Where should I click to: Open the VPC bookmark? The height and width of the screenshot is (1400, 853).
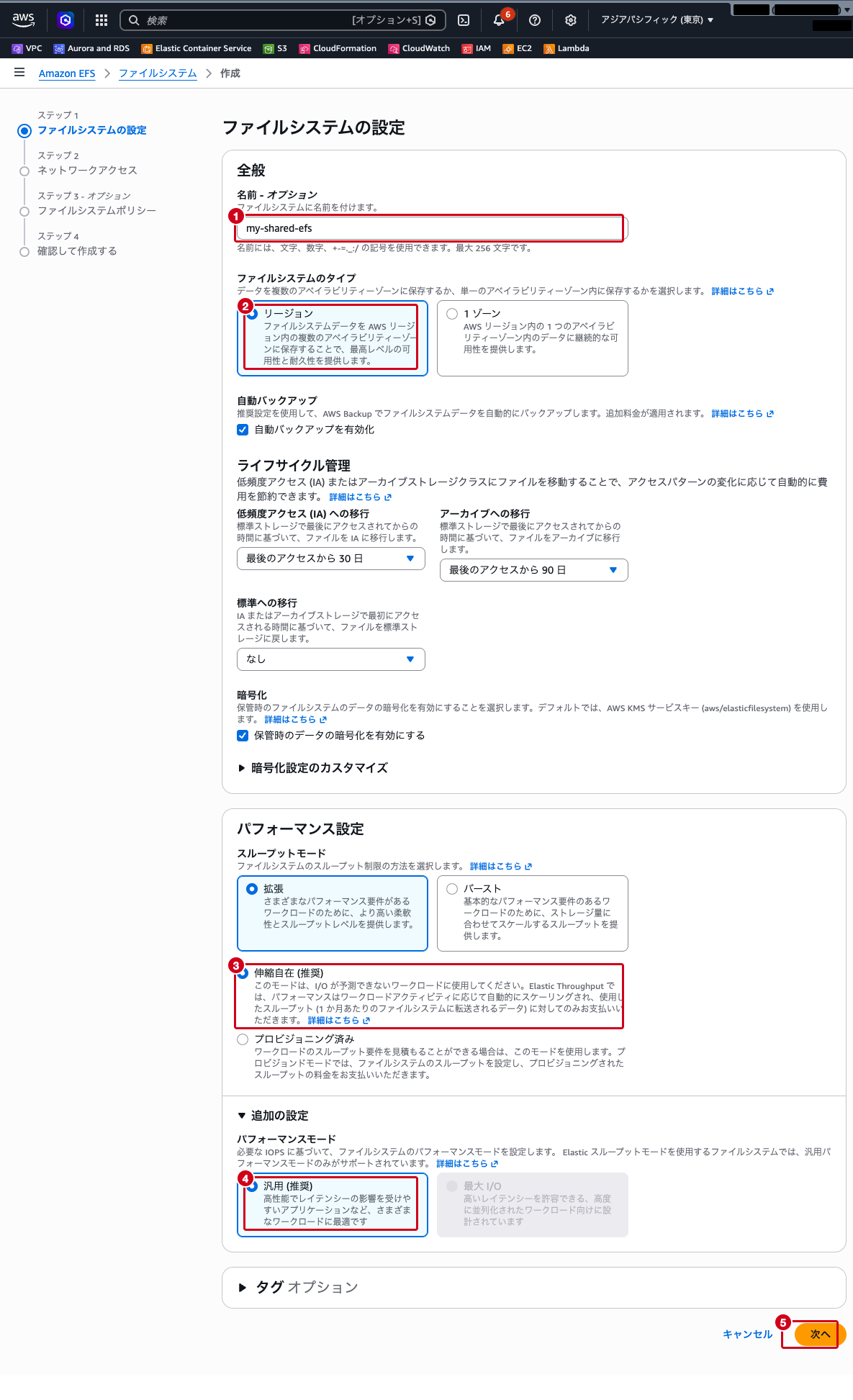tap(27, 48)
